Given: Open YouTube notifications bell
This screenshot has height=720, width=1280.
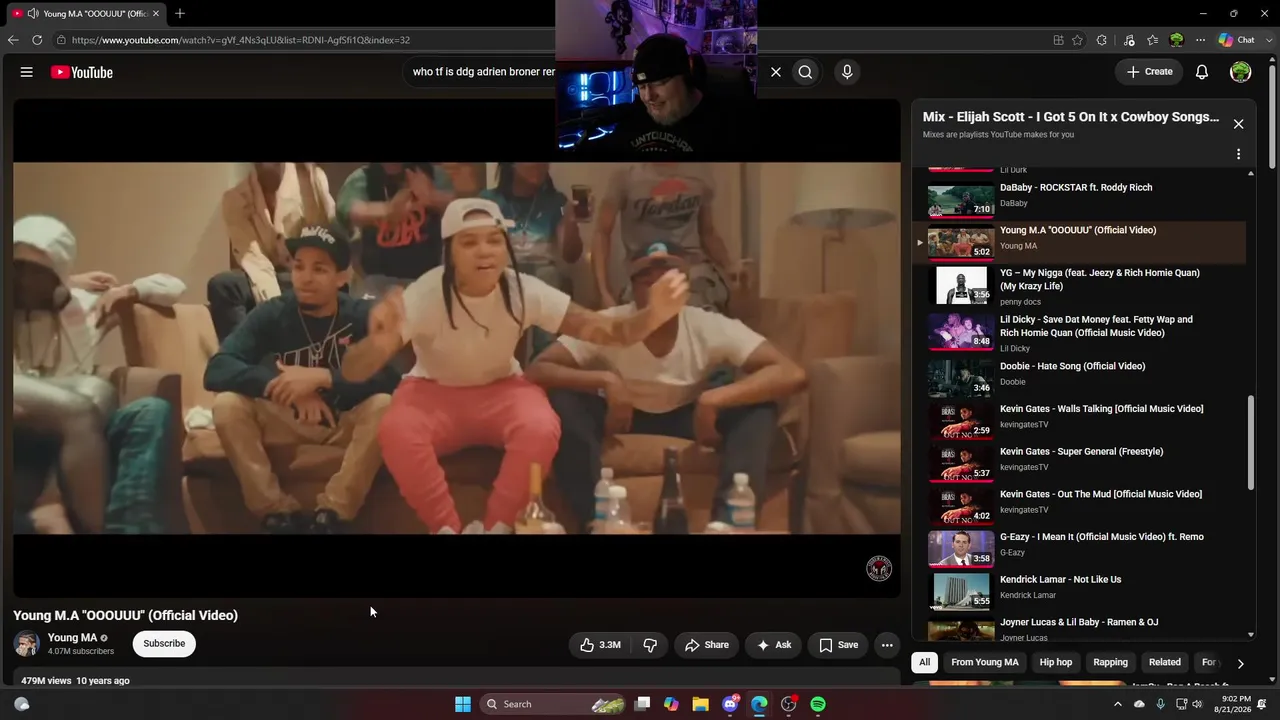Looking at the screenshot, I should pyautogui.click(x=1202, y=72).
